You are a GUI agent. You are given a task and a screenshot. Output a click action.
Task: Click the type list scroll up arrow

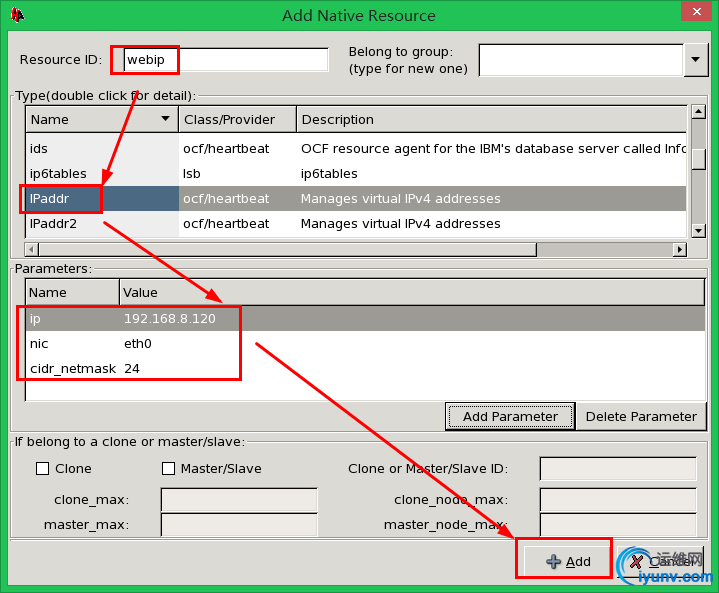(698, 111)
